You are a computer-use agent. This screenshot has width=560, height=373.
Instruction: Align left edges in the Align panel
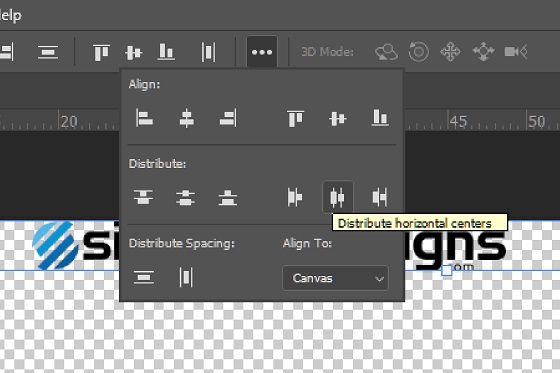(144, 118)
